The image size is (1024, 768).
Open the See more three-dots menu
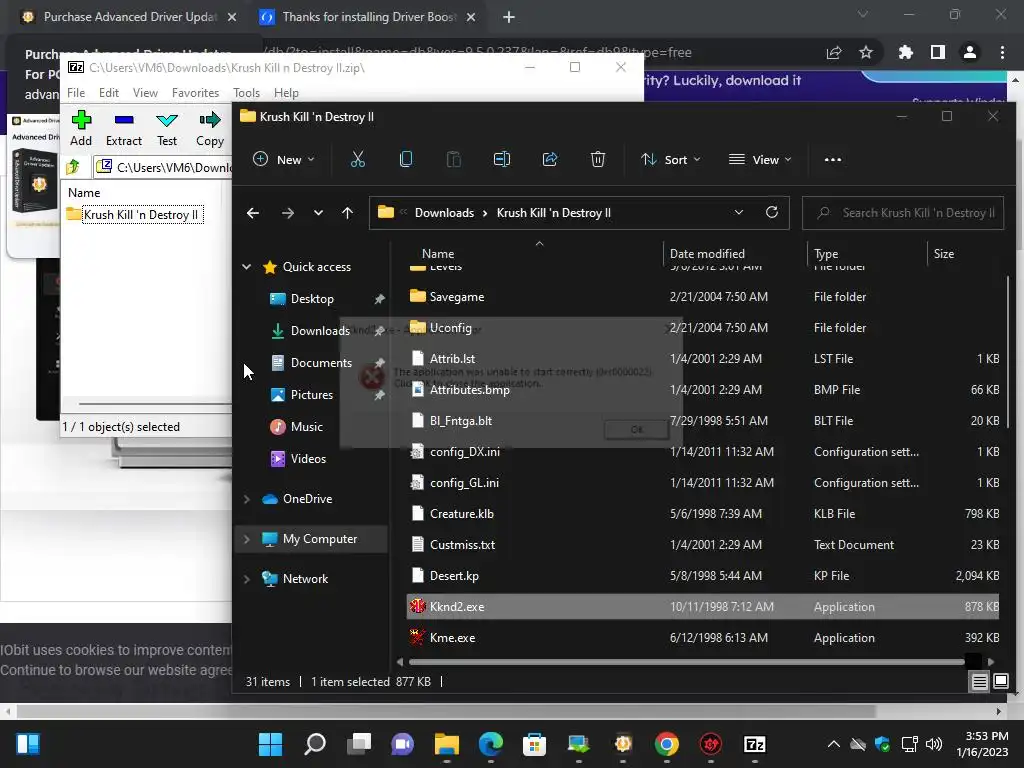coord(833,159)
